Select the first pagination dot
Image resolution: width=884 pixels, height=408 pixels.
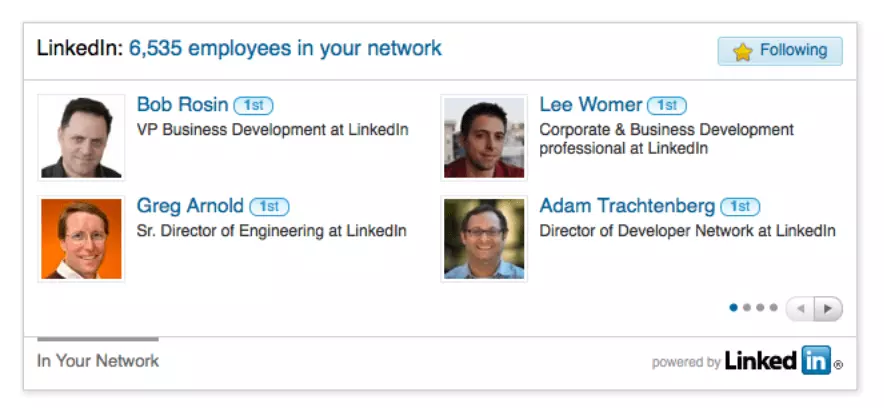pyautogui.click(x=734, y=308)
